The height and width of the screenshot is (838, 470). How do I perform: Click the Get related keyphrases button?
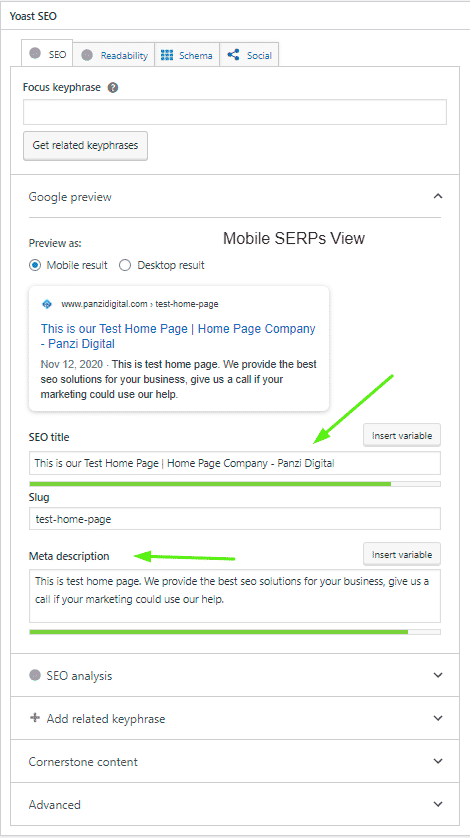tap(86, 145)
